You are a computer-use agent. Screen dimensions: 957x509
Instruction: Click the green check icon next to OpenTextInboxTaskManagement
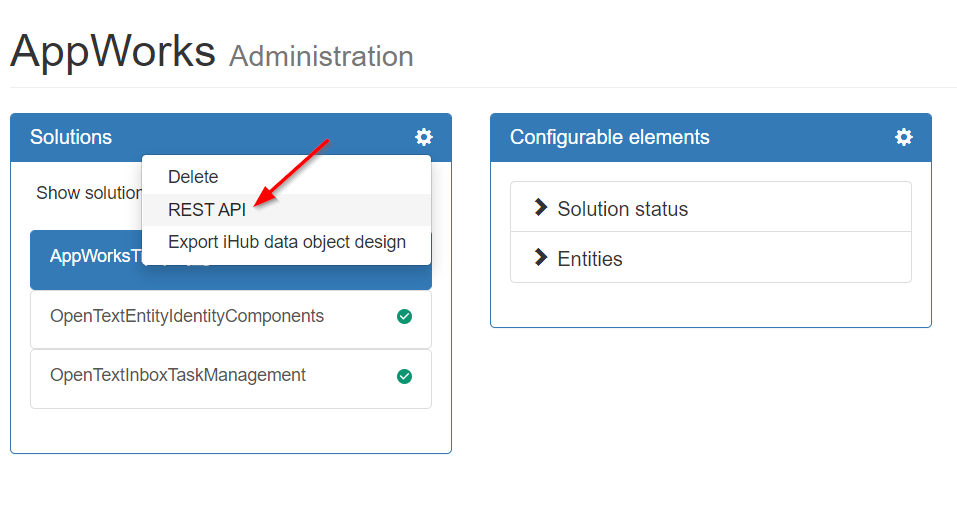pos(404,376)
